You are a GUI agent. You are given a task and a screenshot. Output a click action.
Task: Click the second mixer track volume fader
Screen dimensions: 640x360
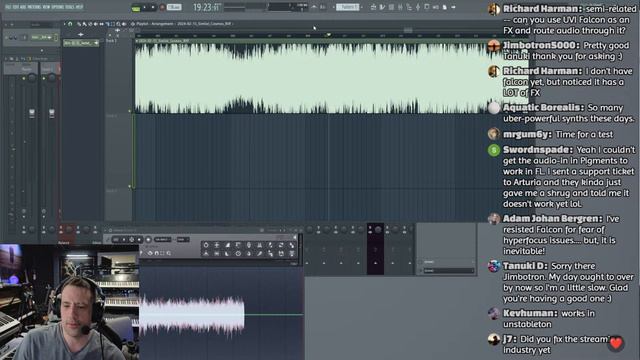click(51, 113)
